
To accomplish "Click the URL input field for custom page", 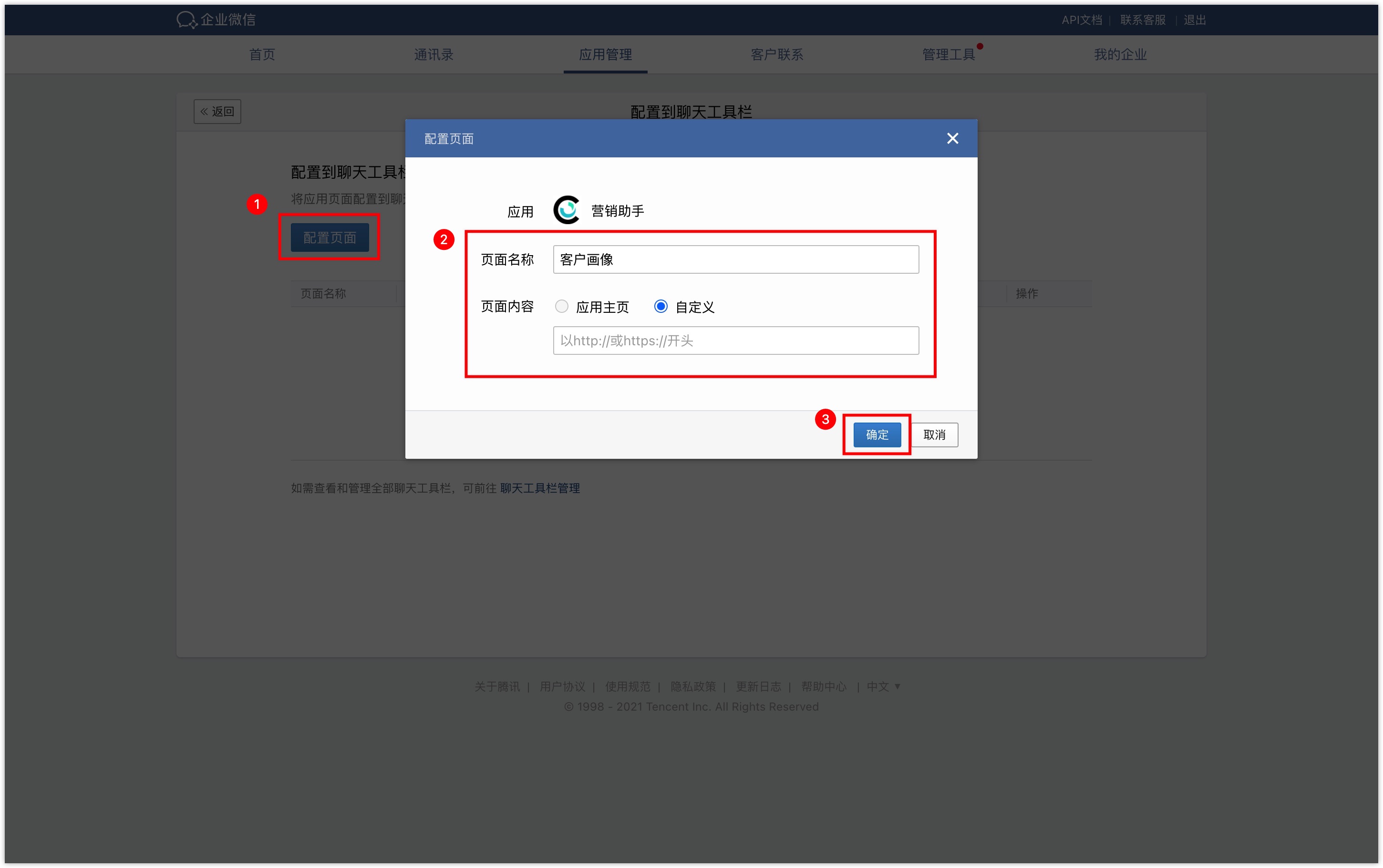I will [x=736, y=341].
